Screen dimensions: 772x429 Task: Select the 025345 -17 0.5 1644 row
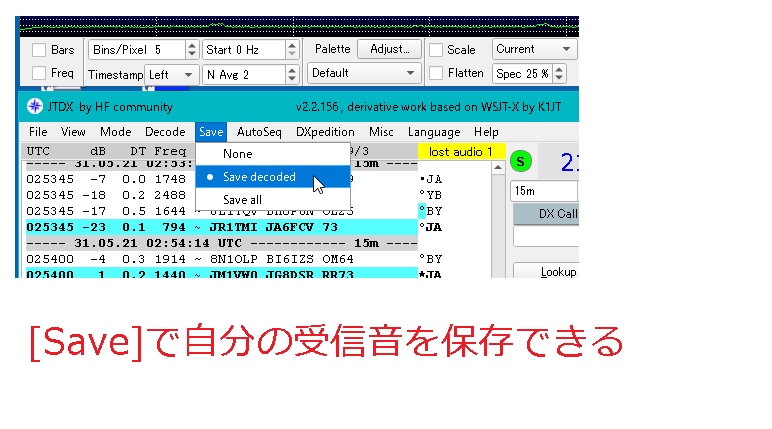pos(222,211)
